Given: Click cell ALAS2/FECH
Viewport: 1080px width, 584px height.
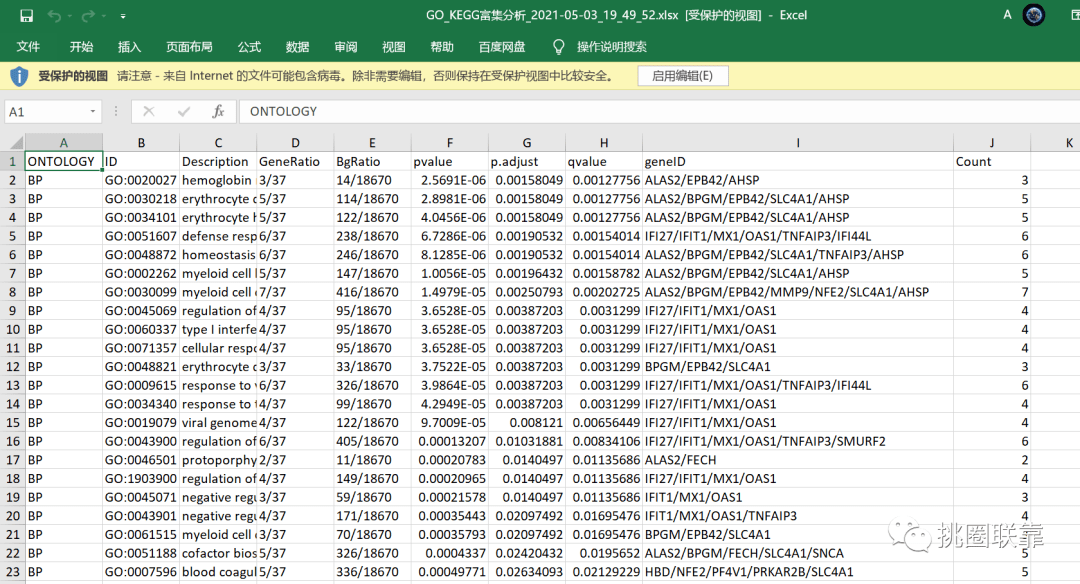Looking at the screenshot, I should (x=798, y=460).
